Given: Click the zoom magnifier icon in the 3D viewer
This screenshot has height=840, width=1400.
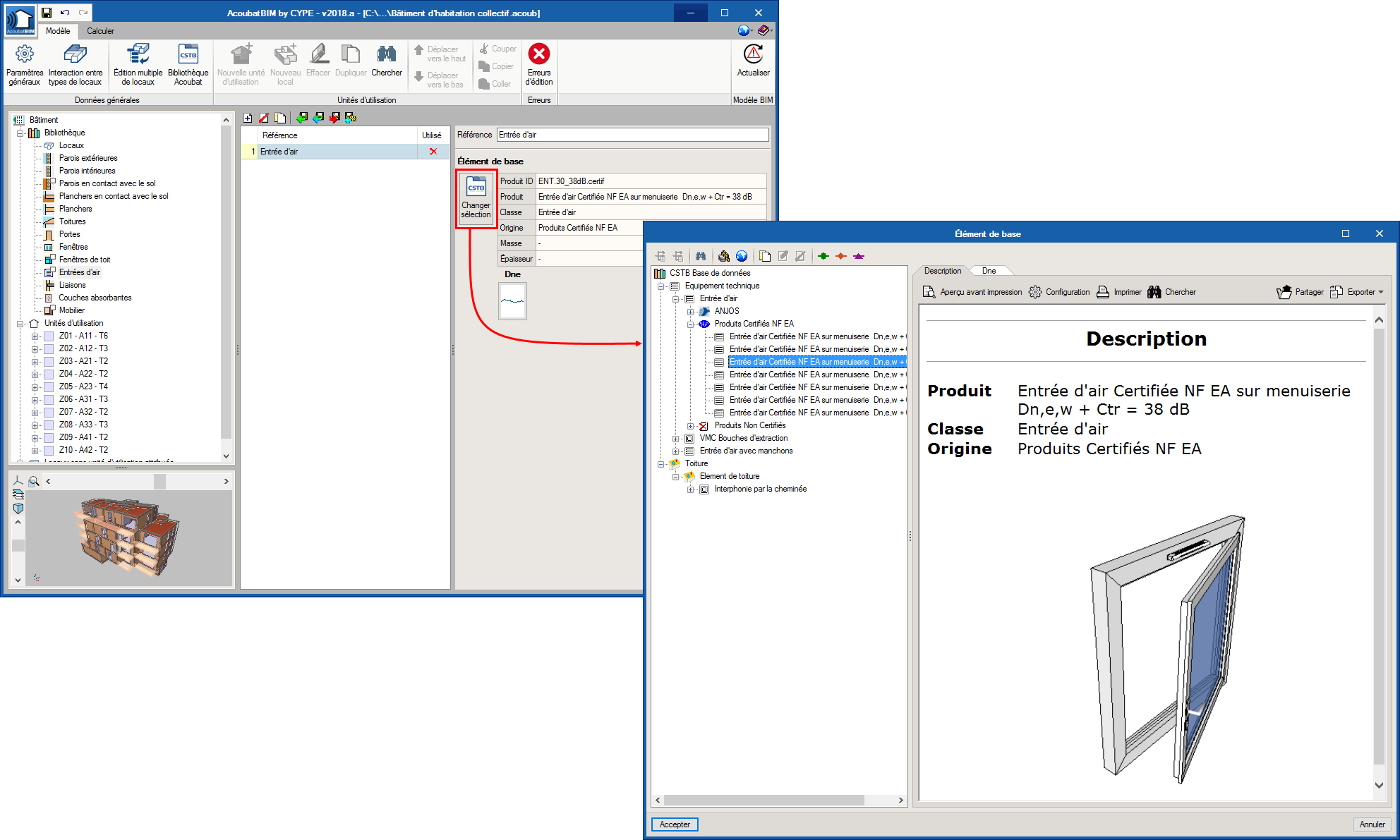Looking at the screenshot, I should 33,481.
